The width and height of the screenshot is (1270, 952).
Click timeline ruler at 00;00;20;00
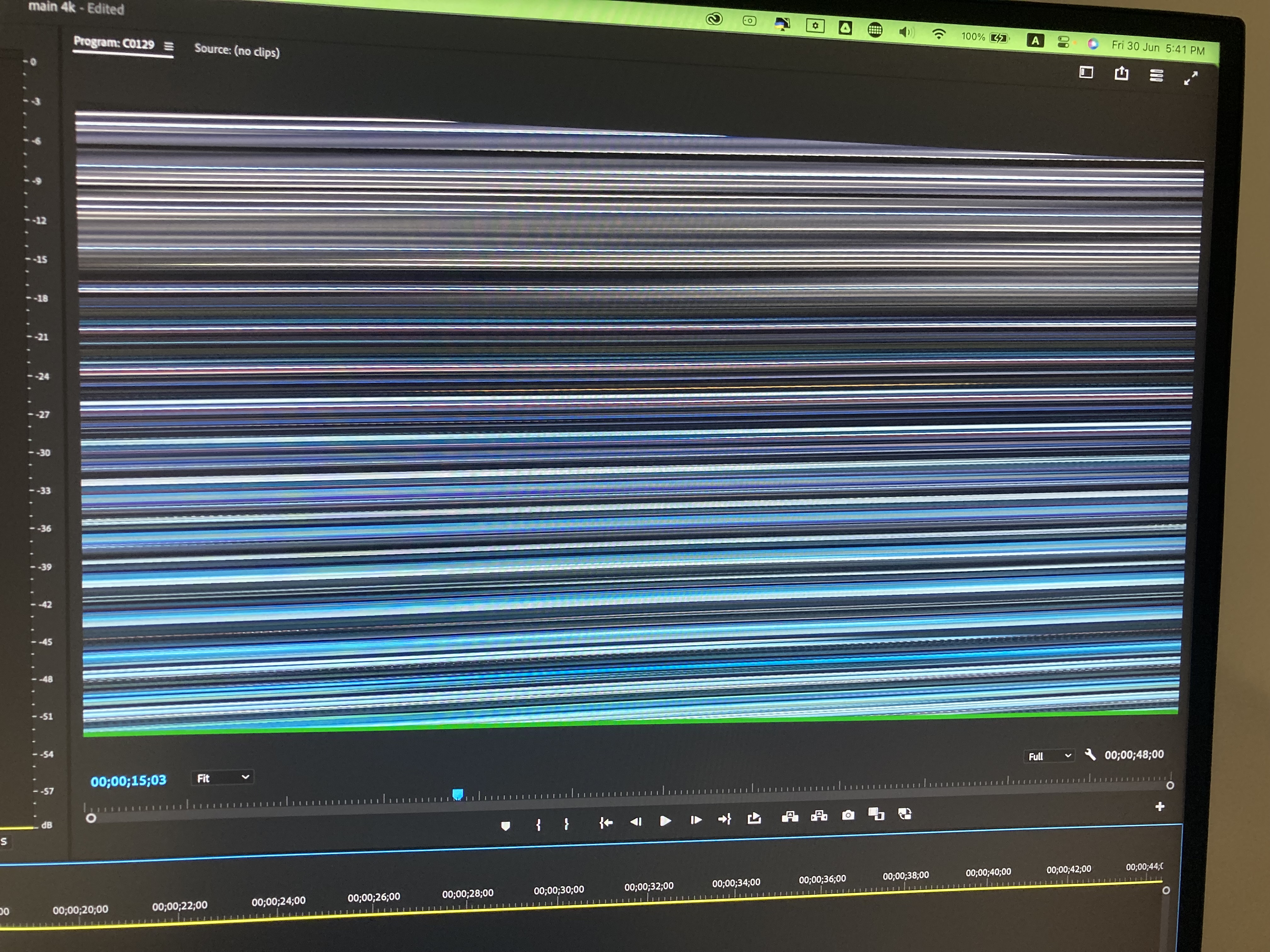(x=80, y=909)
